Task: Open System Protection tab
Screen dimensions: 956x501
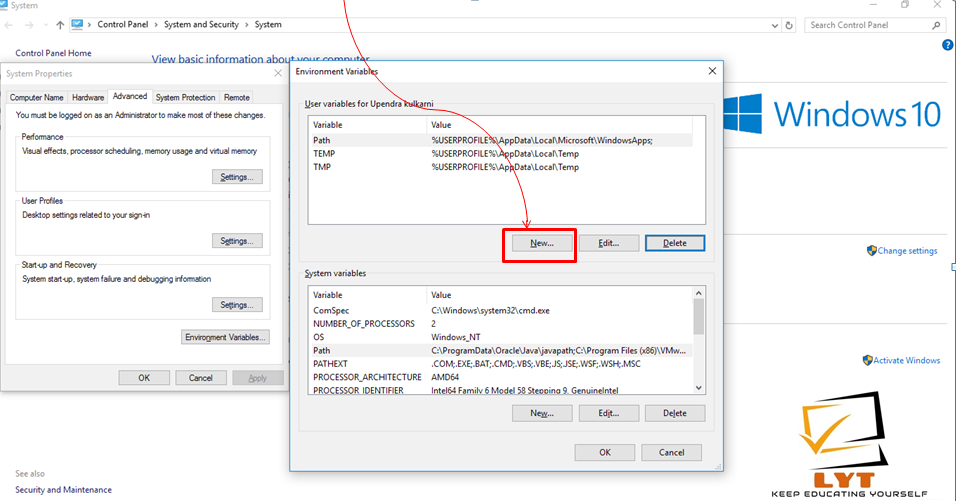Action: click(x=185, y=98)
